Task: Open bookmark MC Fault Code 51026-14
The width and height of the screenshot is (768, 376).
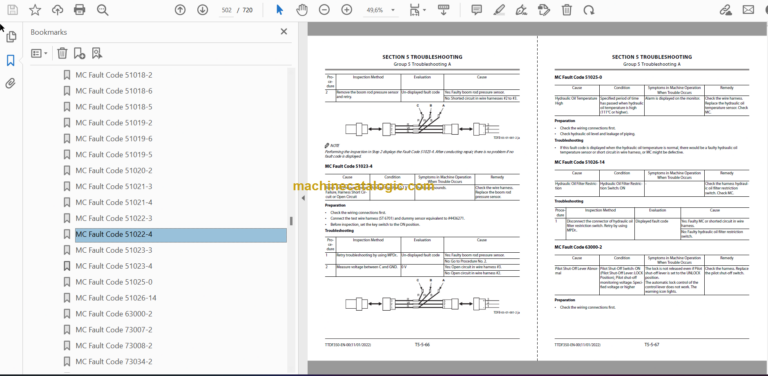Action: click(x=116, y=298)
